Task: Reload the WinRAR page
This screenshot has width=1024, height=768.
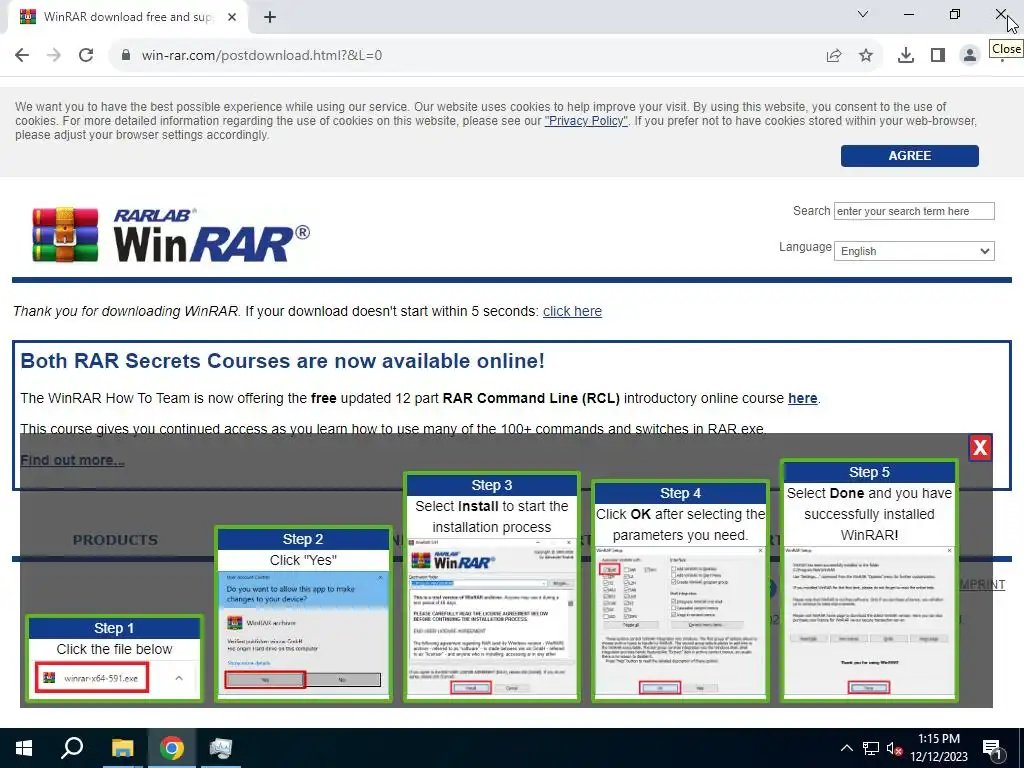Action: tap(86, 55)
